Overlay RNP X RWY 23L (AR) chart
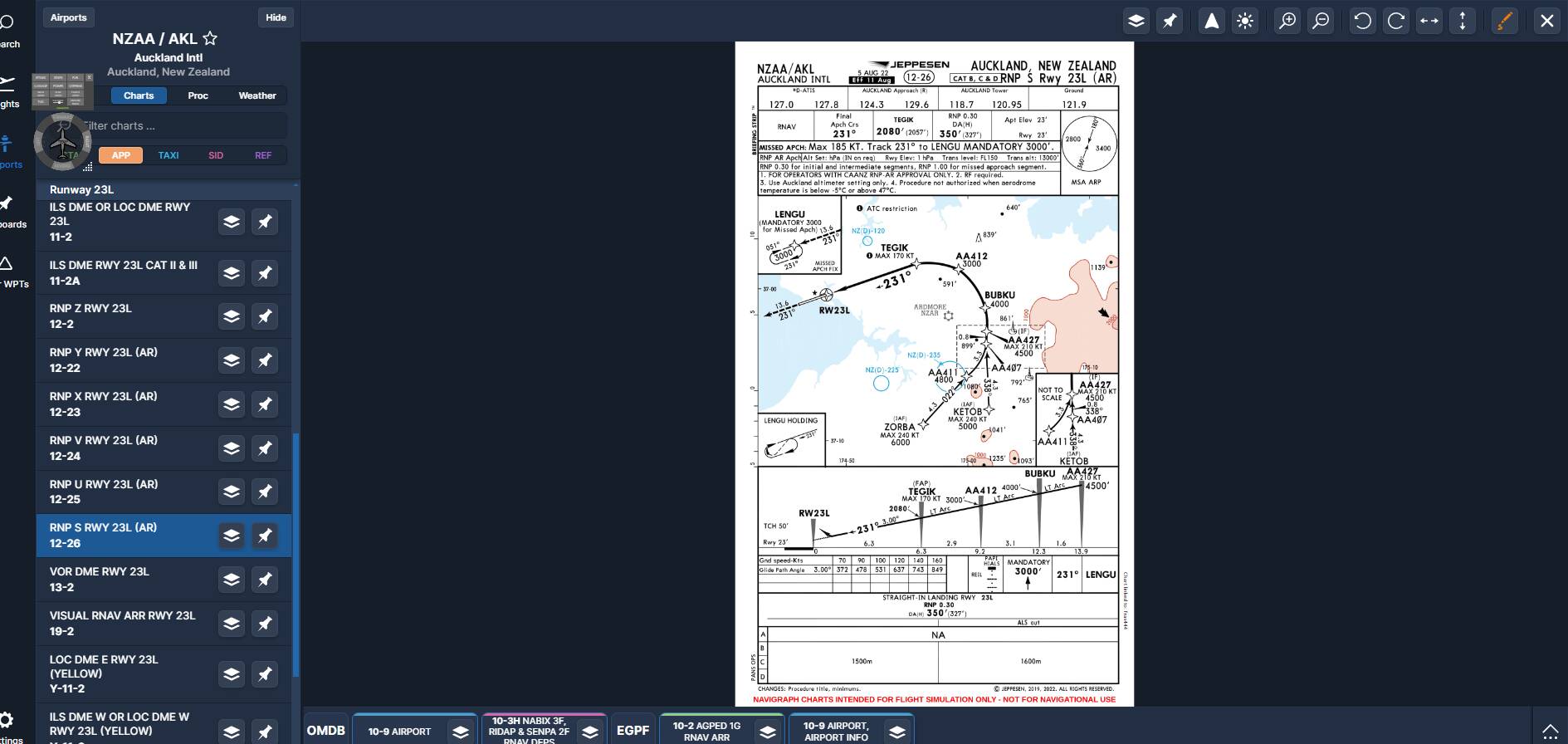Image resolution: width=1568 pixels, height=744 pixels. point(232,404)
